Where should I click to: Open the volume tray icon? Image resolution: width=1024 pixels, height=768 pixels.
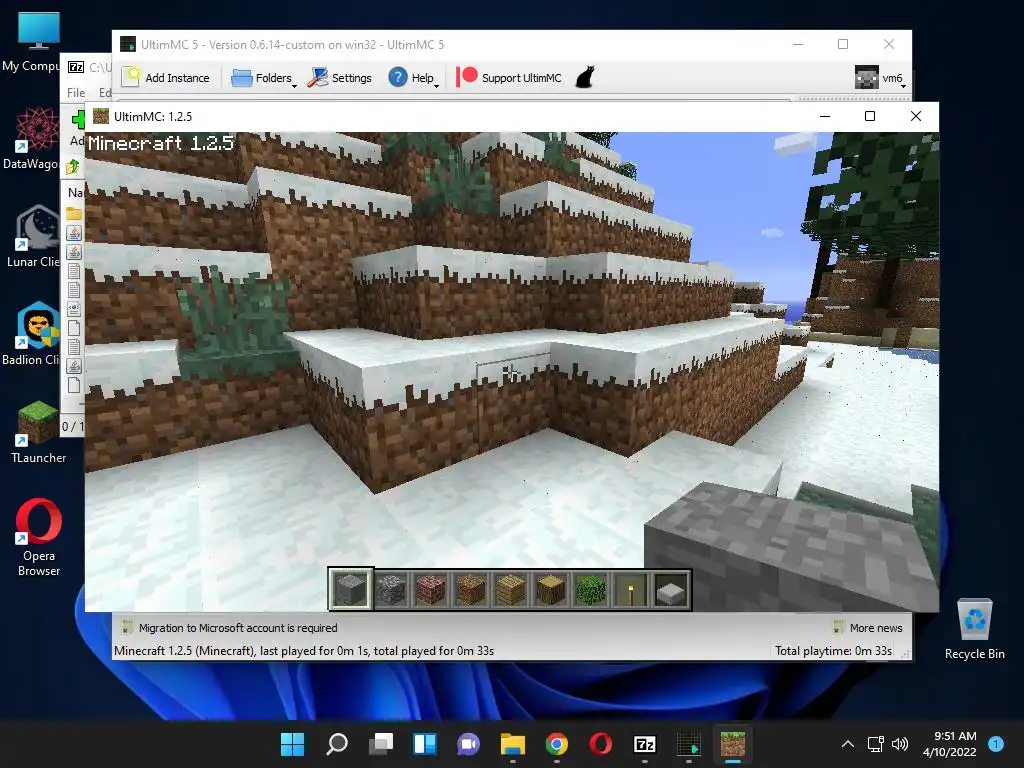[x=900, y=744]
